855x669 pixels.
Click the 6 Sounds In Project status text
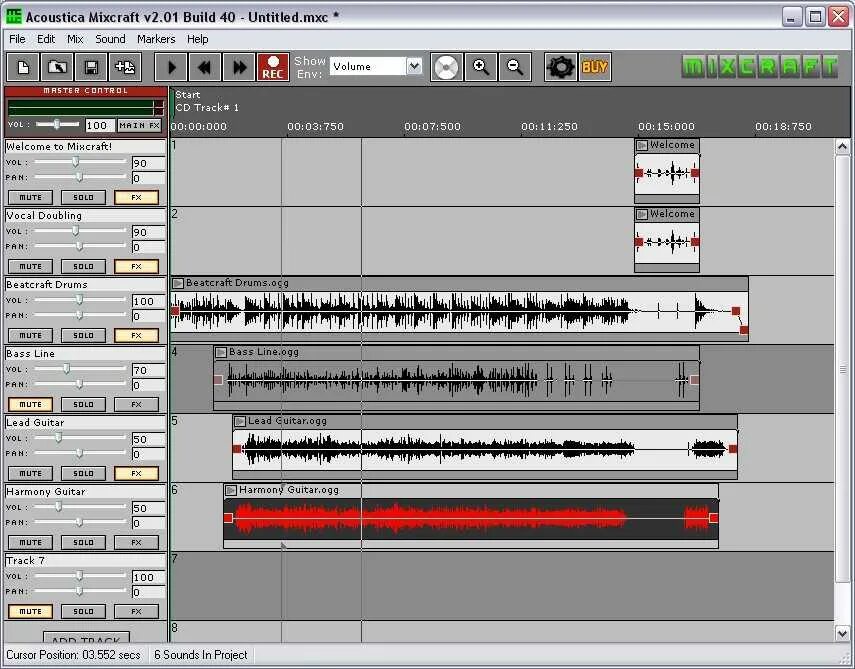pos(201,655)
